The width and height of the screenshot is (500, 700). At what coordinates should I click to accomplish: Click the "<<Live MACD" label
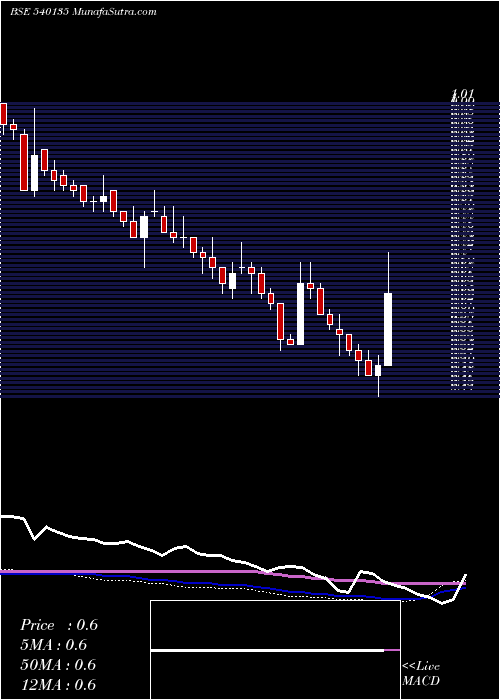click(x=421, y=674)
